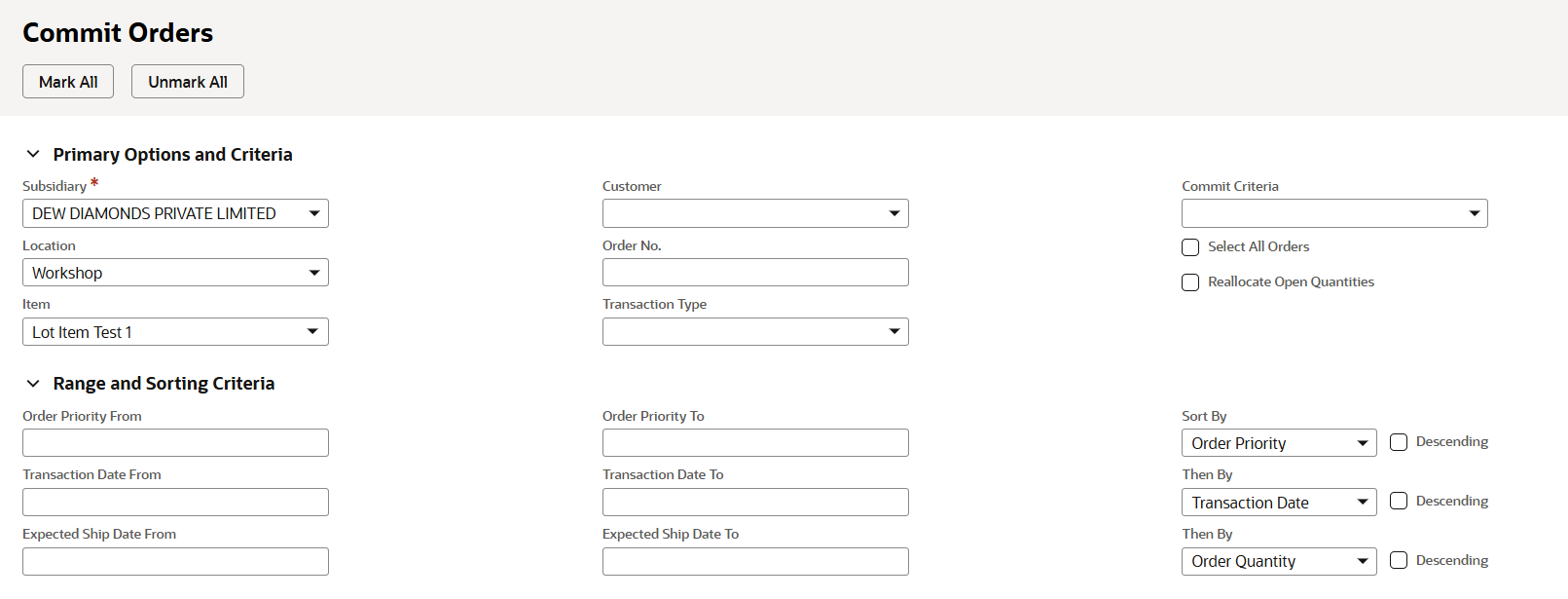Image resolution: width=1568 pixels, height=599 pixels.
Task: Check the Reallocate Open Quantities box
Action: [x=1190, y=282]
